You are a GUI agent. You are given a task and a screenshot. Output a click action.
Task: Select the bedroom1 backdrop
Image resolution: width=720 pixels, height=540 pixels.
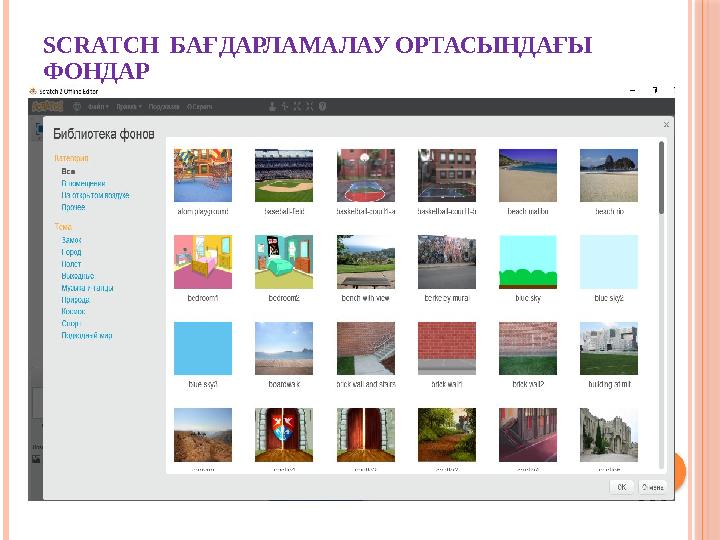tap(202, 262)
